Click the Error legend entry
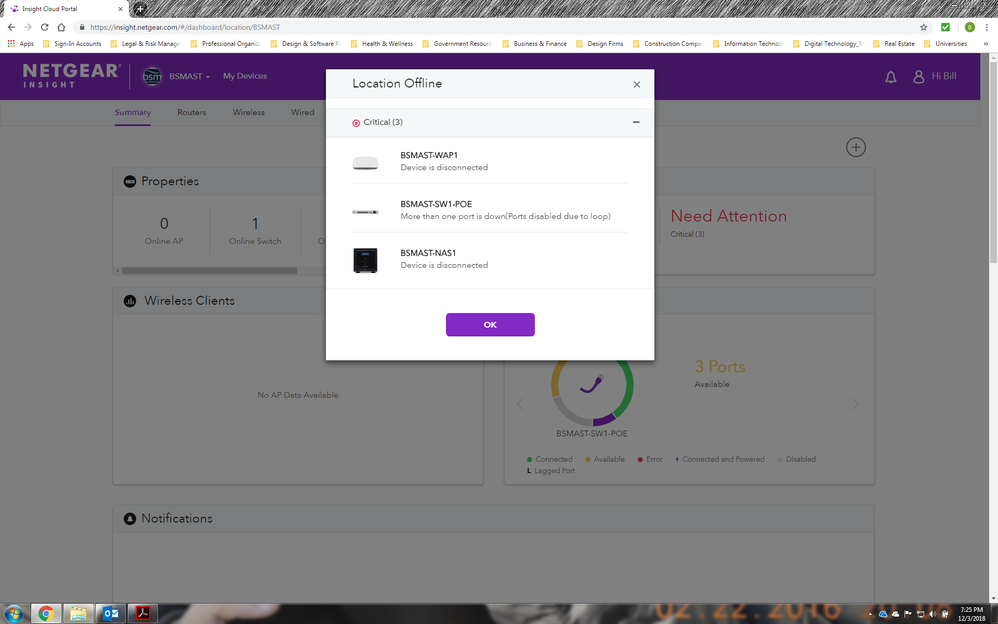Screen dimensions: 998x624 [x=650, y=459]
